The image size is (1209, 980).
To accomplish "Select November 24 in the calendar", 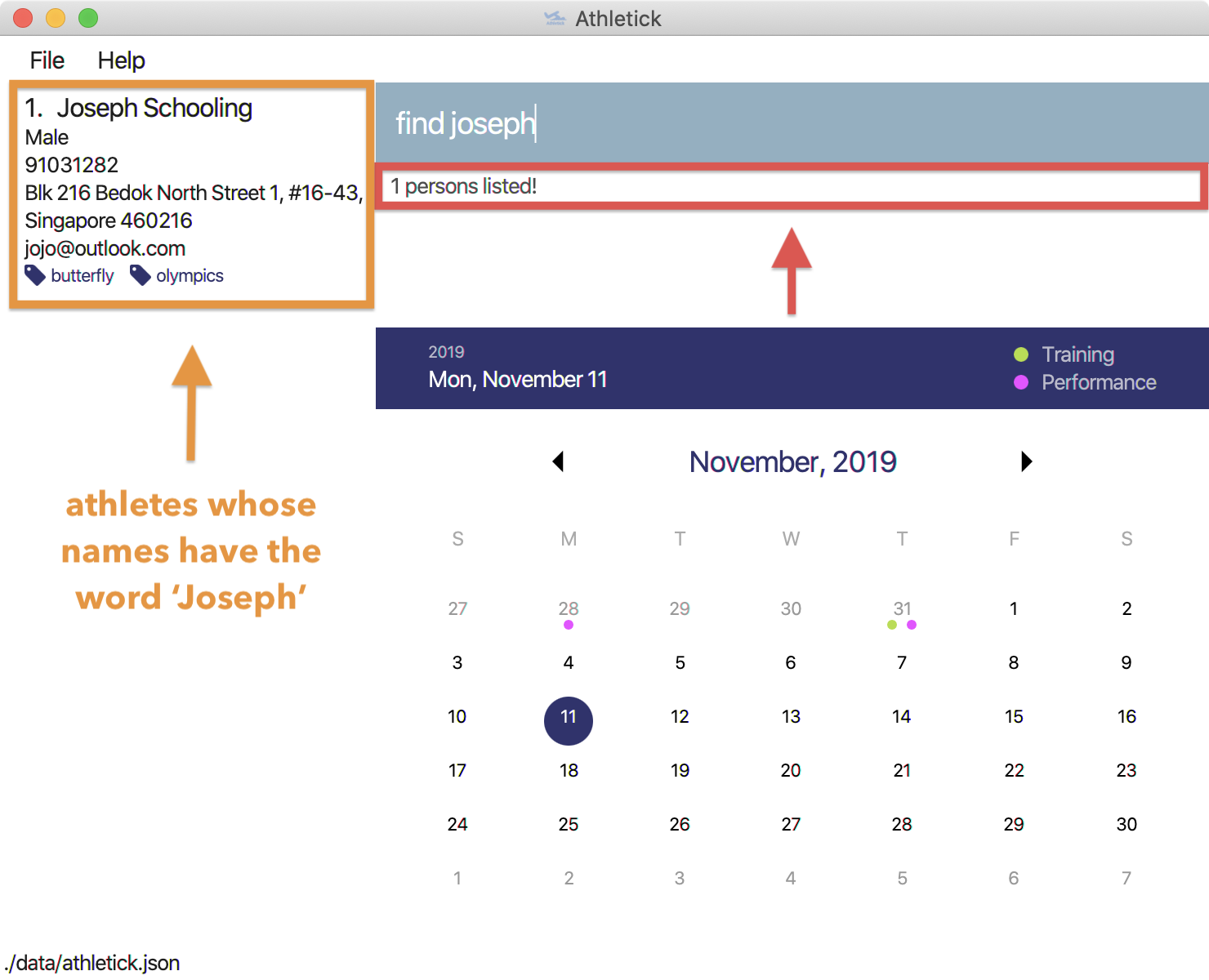I will tap(457, 824).
